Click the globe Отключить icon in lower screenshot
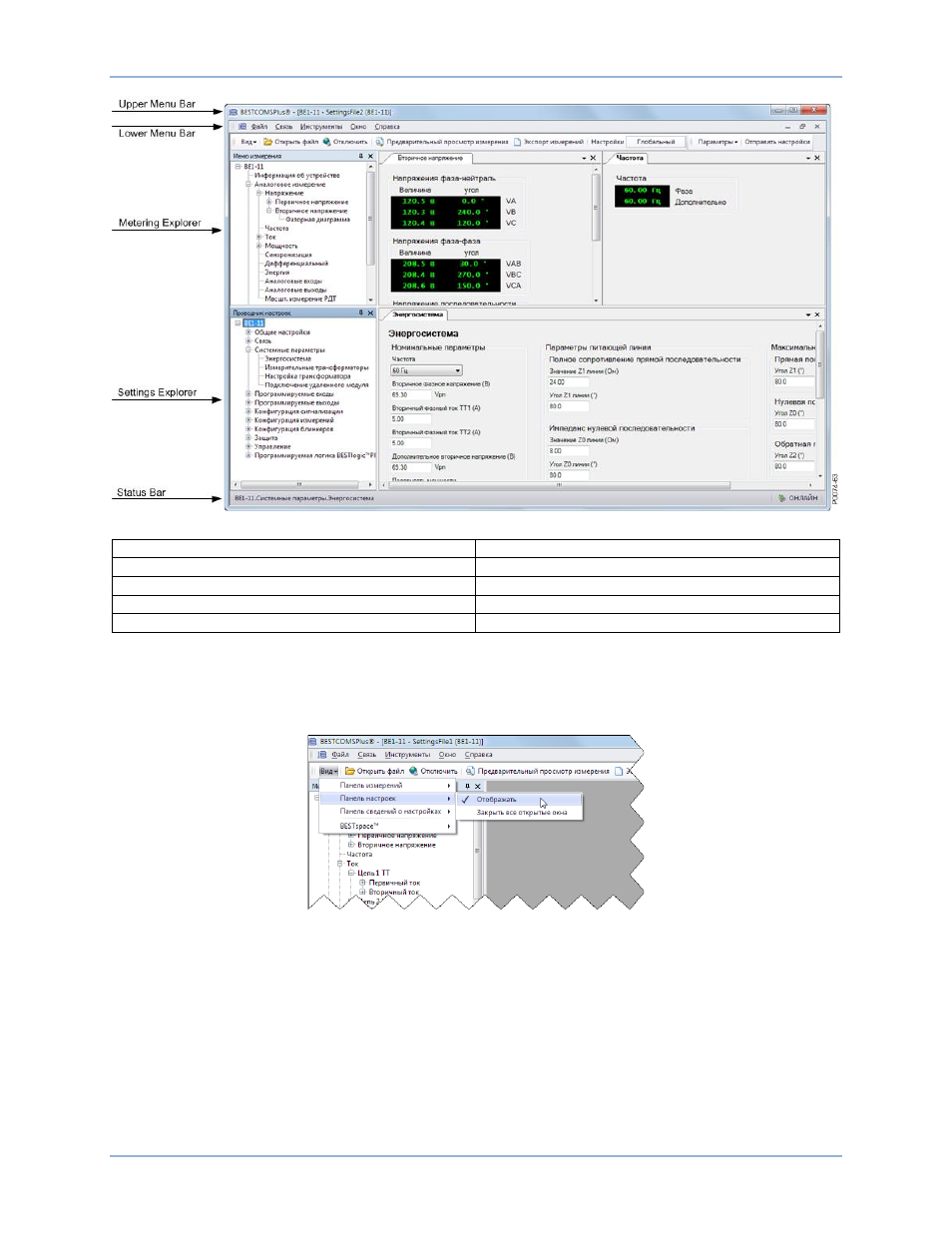Viewport: 952px width, 1233px height. [413, 771]
